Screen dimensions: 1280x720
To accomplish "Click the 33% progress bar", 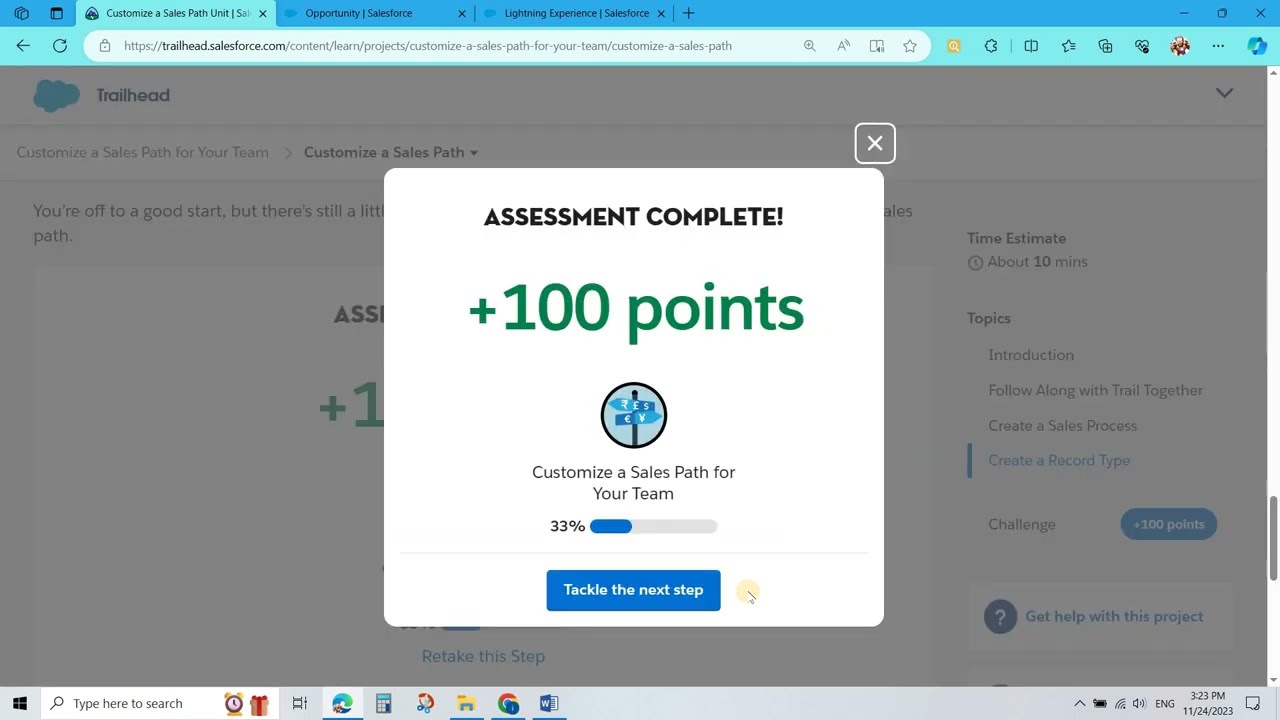I will pyautogui.click(x=653, y=526).
